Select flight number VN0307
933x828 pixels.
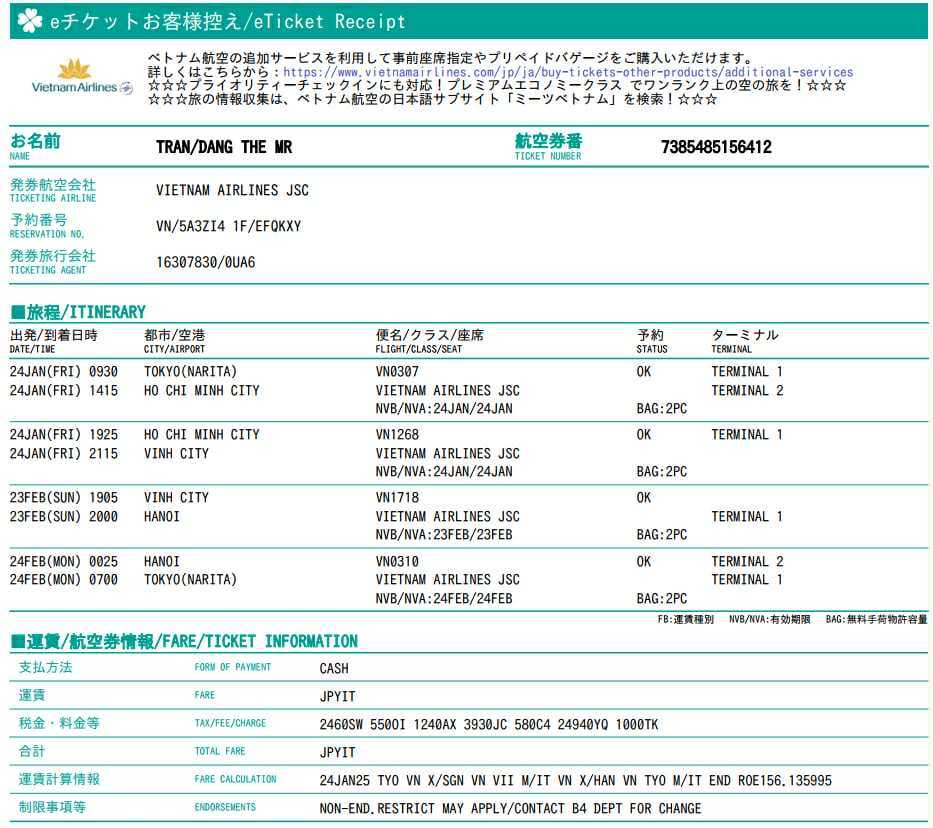(x=397, y=371)
